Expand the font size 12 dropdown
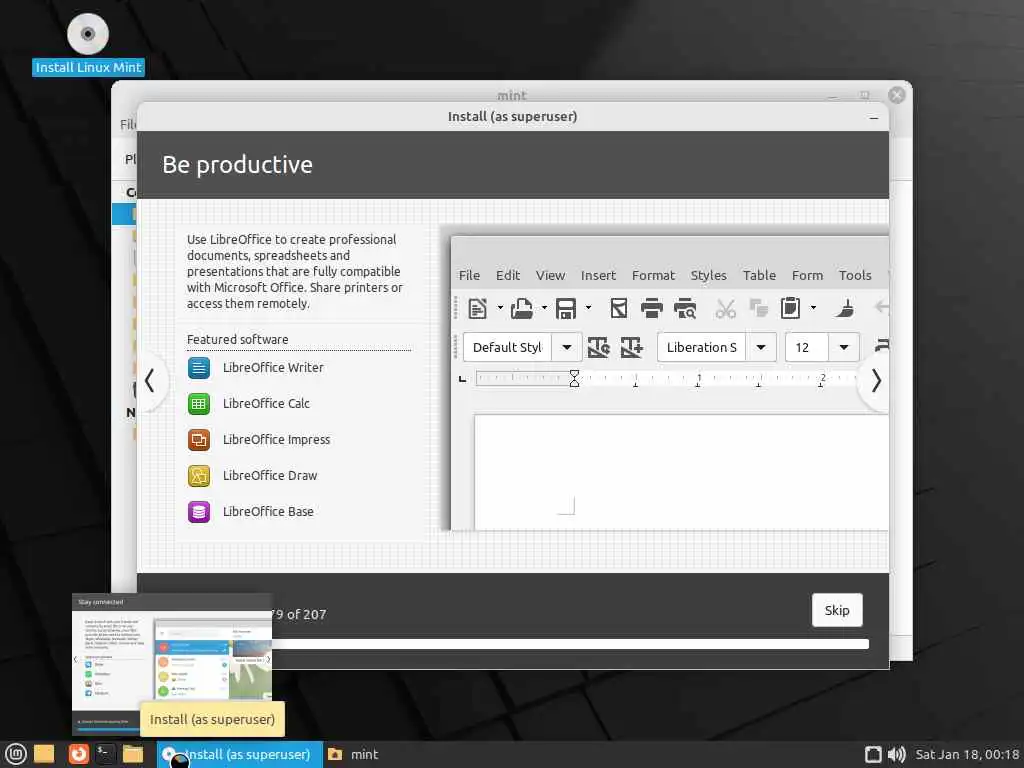The width and height of the screenshot is (1024, 768). 844,347
